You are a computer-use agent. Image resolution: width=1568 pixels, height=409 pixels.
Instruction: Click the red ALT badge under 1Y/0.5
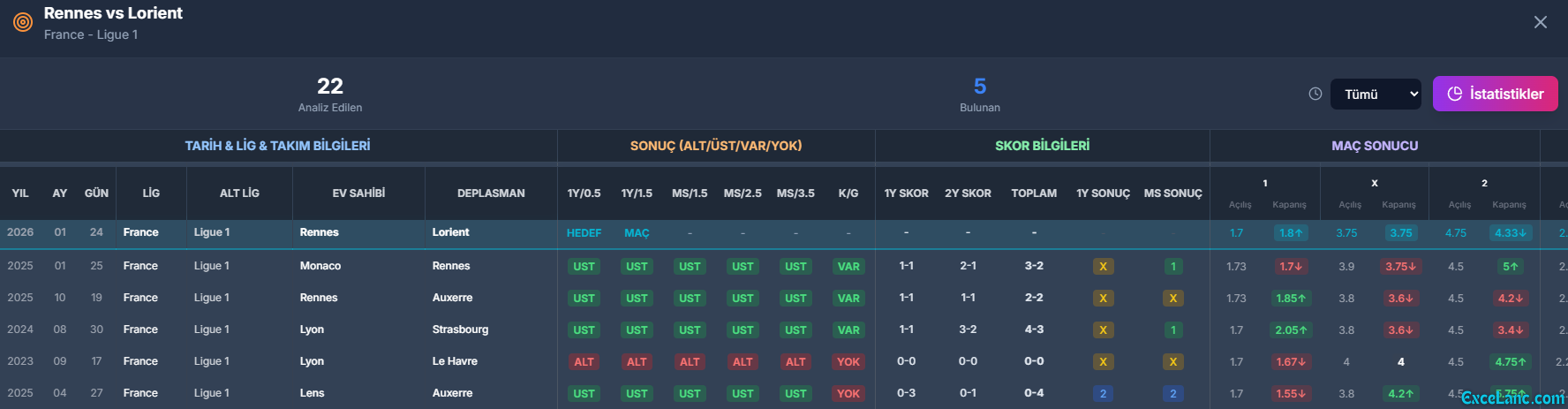[x=584, y=362]
